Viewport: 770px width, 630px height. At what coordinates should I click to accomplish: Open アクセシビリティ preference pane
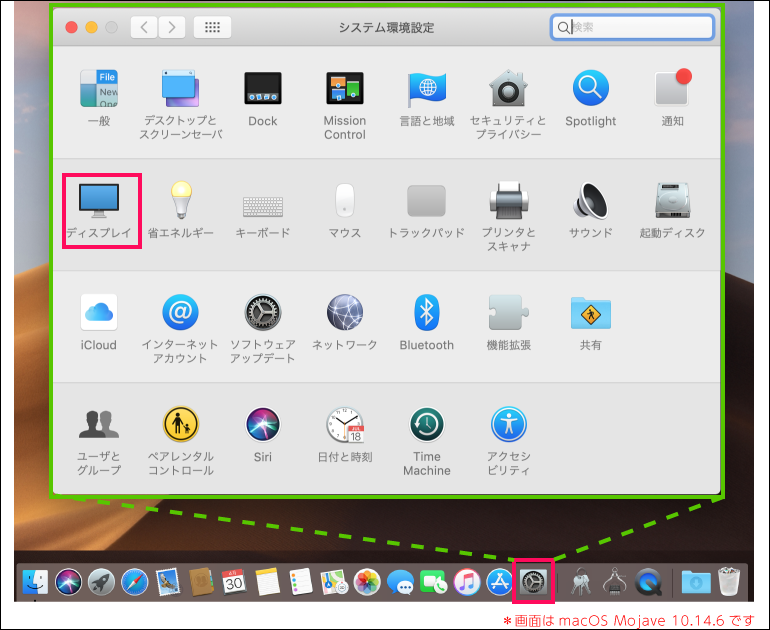(x=508, y=441)
